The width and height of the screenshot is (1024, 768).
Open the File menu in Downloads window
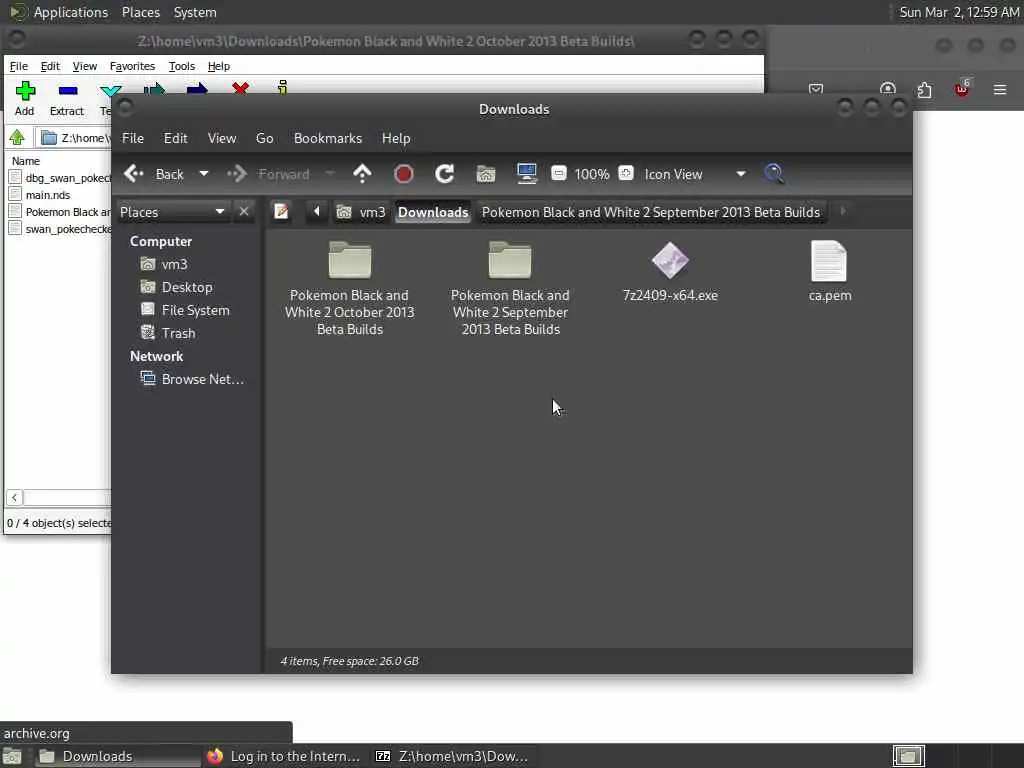133,138
